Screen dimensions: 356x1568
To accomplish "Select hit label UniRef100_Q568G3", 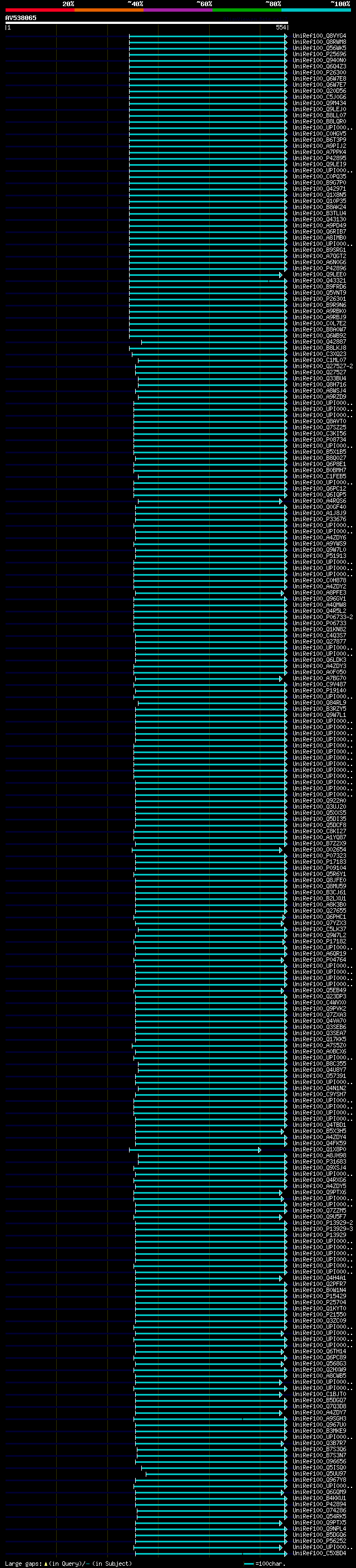I will tap(319, 1363).
